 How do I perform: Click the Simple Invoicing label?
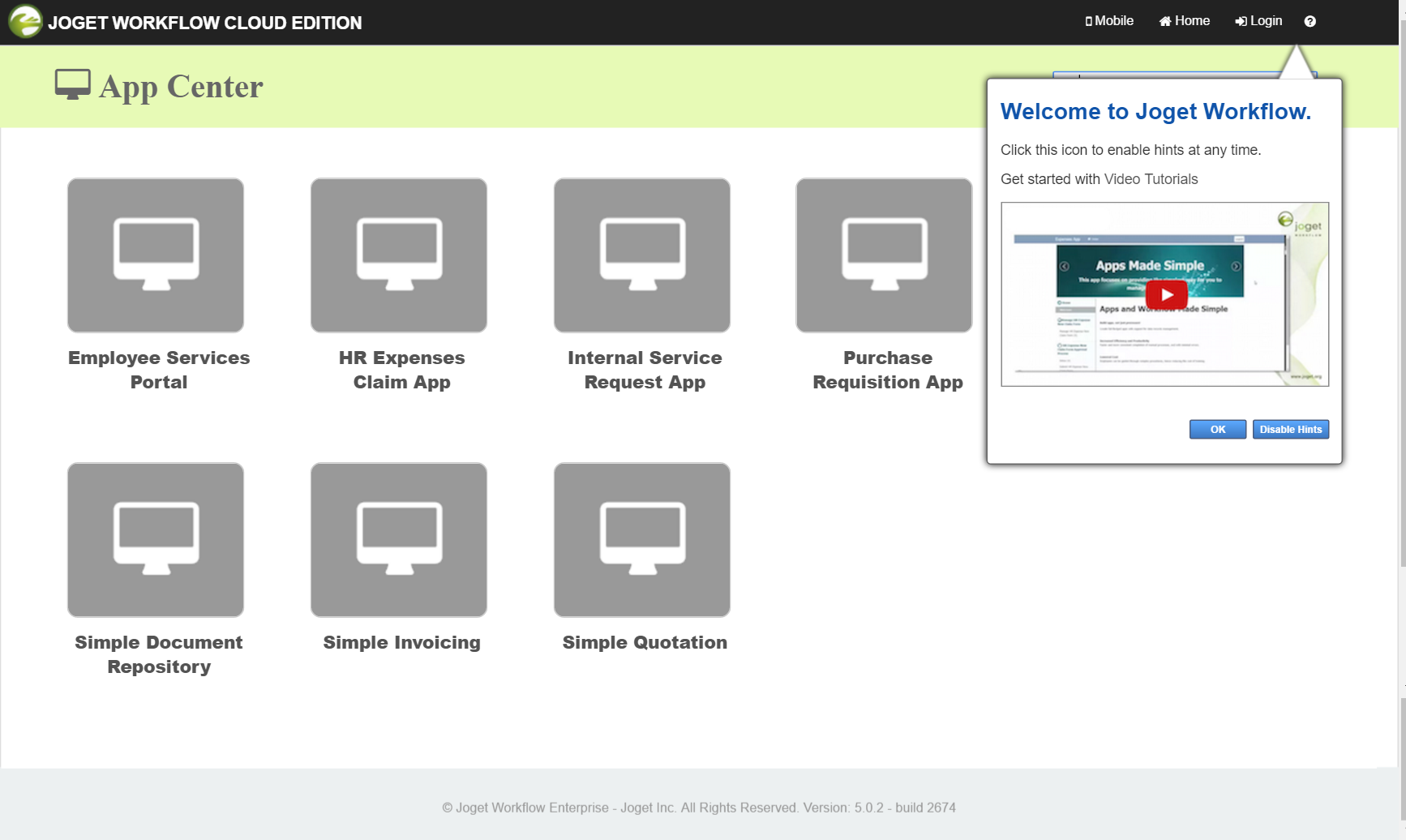pyautogui.click(x=401, y=642)
